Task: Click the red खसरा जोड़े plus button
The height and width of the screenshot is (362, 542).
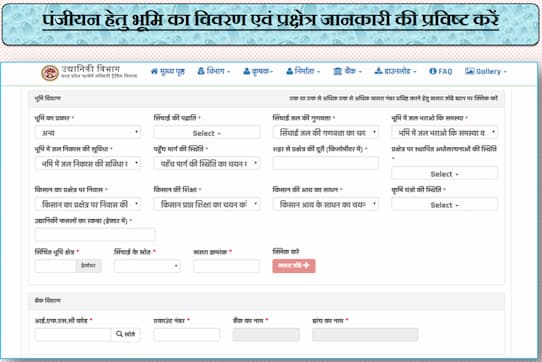Action: pyautogui.click(x=294, y=266)
